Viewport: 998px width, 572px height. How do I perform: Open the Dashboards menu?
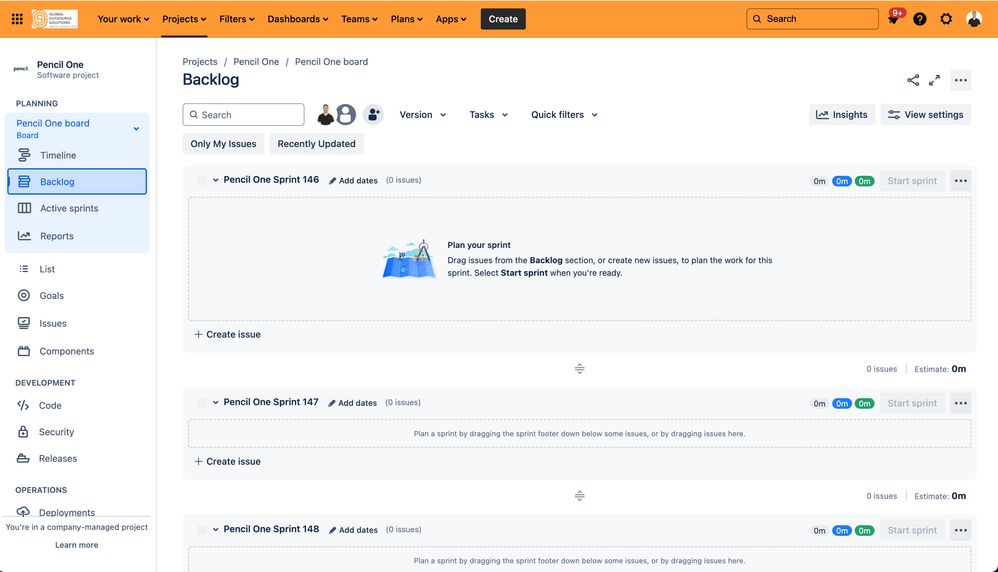pos(298,19)
